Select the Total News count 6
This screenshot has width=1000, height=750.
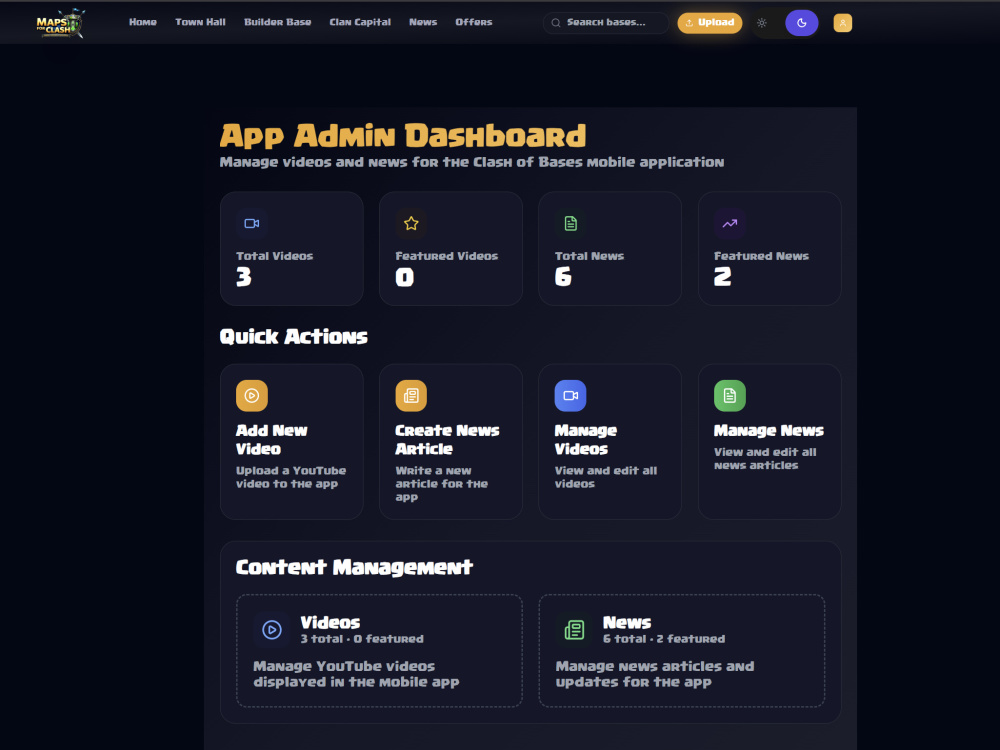[563, 277]
